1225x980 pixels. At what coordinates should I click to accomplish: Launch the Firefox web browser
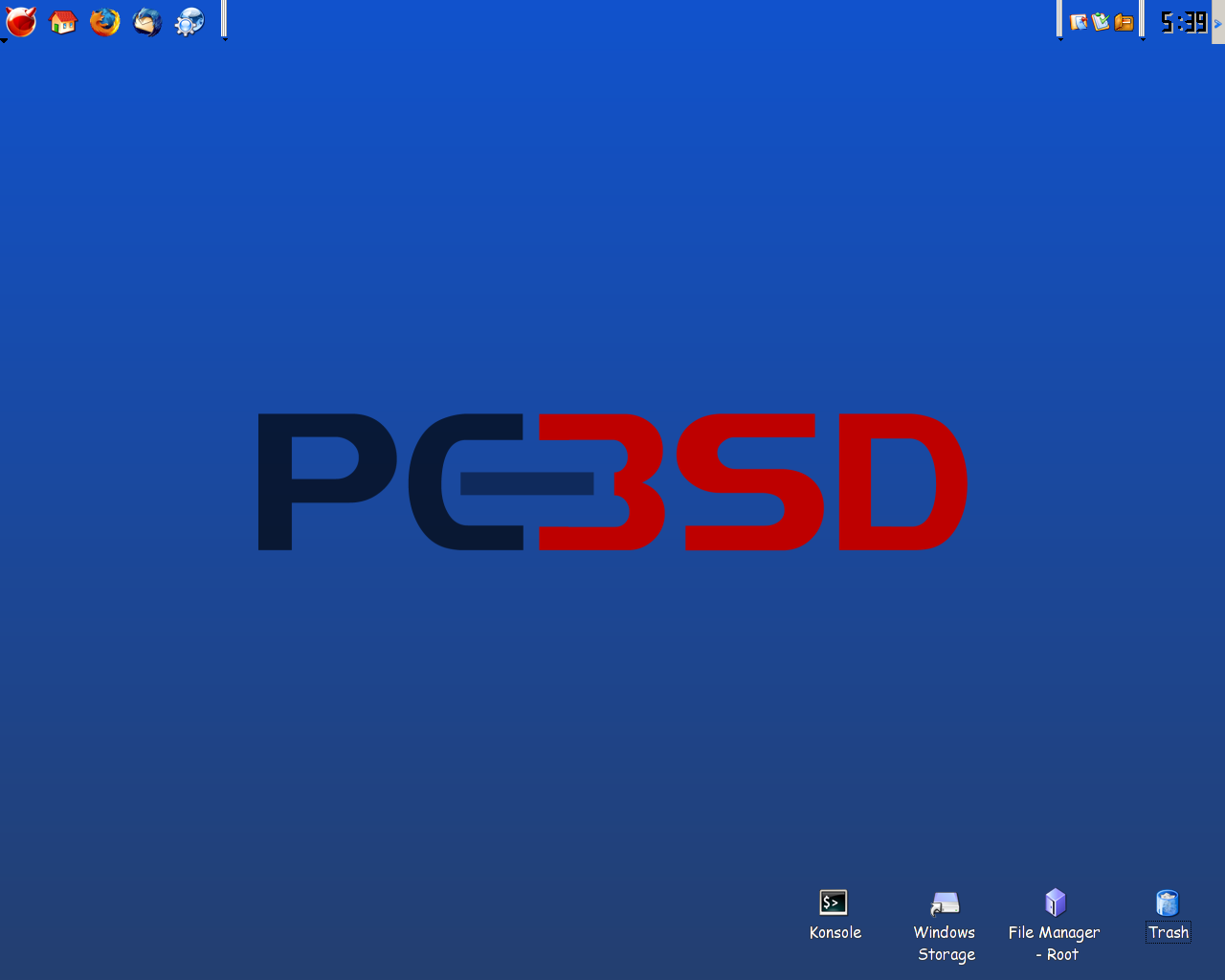(x=105, y=21)
